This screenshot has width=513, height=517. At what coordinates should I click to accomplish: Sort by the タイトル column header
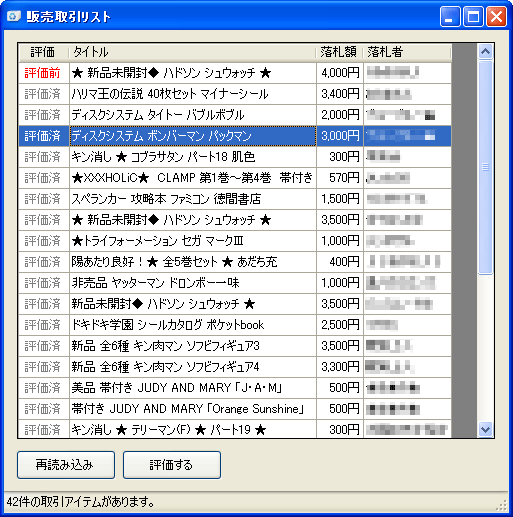click(x=192, y=52)
